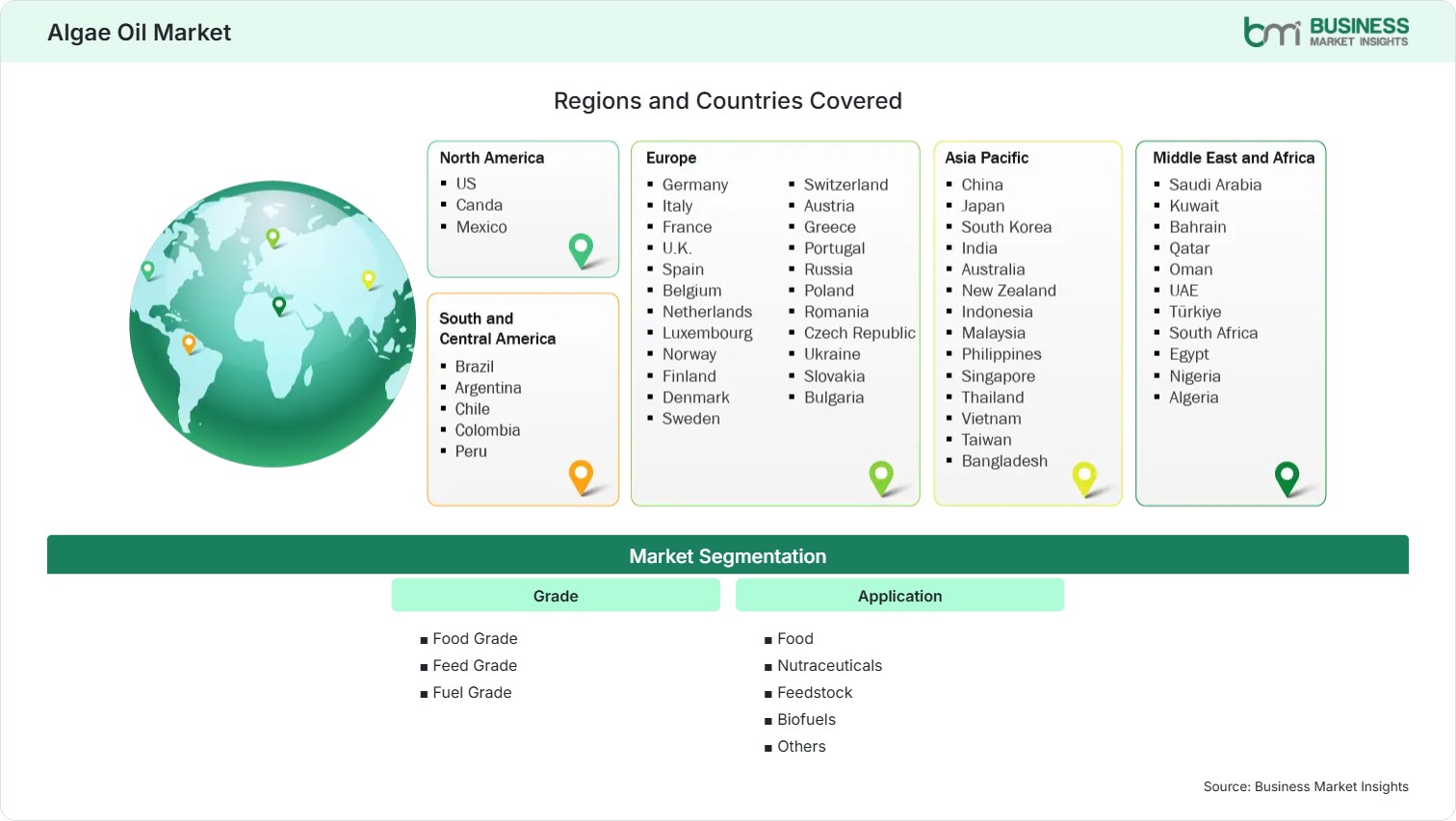
Task: Select Fuel Grade item
Action: (x=472, y=693)
